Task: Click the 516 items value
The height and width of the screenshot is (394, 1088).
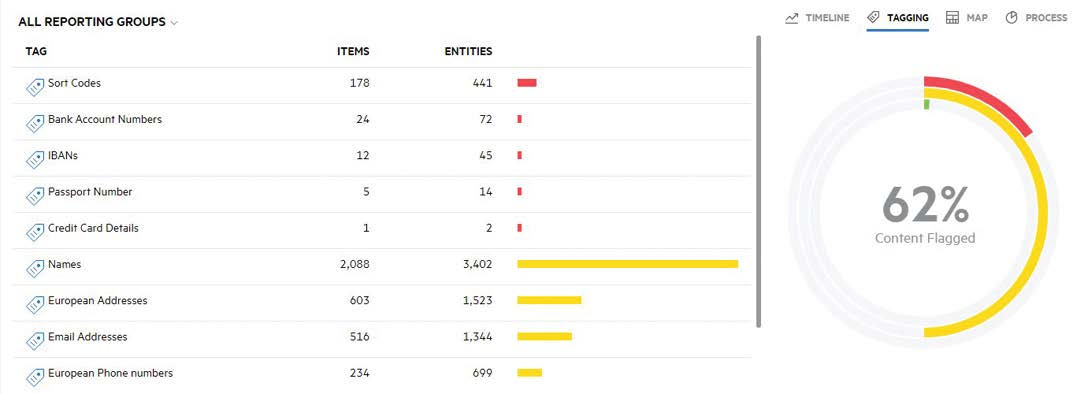Action: click(x=359, y=336)
